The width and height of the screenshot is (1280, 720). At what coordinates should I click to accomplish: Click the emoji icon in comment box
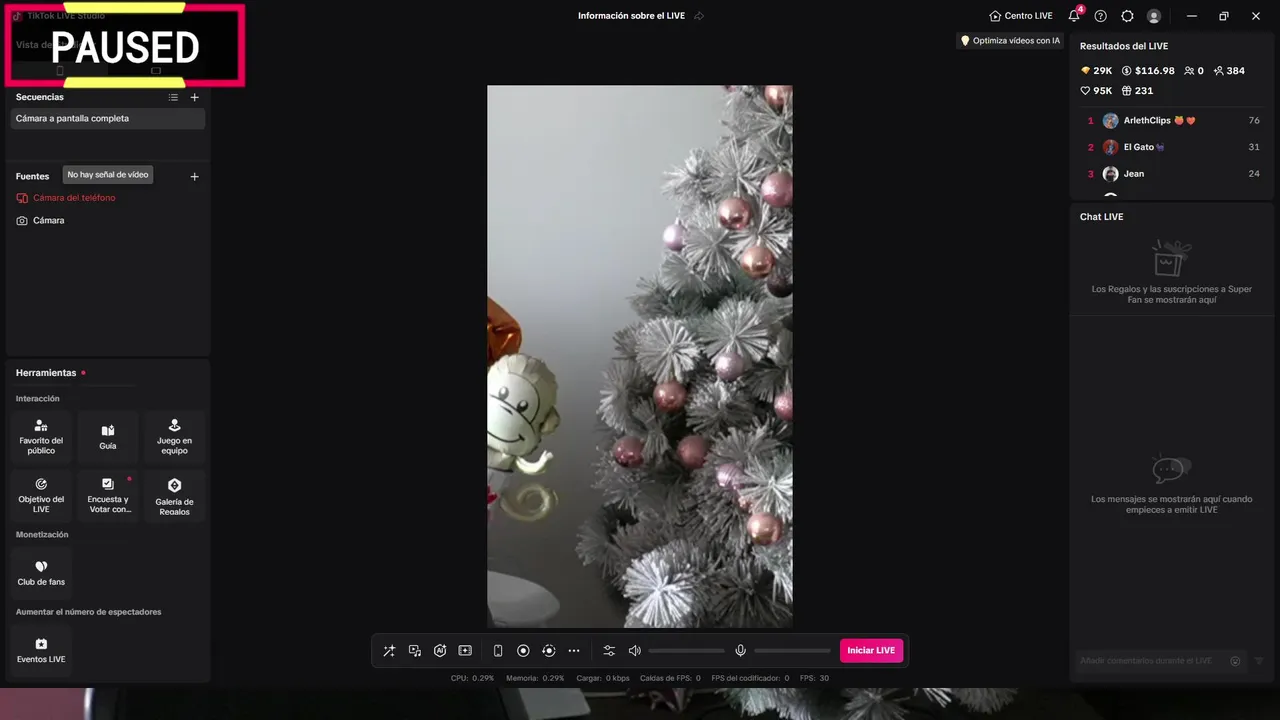coord(1235,661)
